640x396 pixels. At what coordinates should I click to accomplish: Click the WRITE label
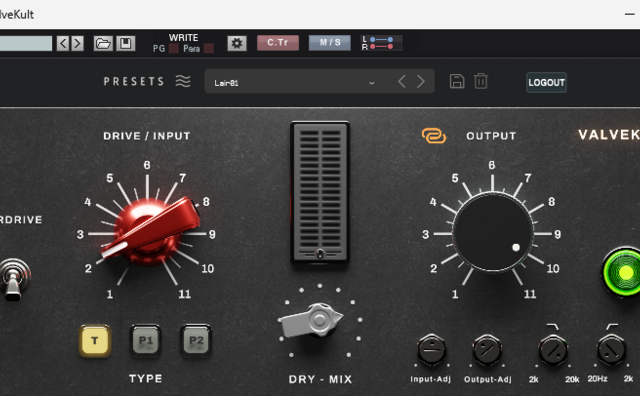click(x=184, y=38)
